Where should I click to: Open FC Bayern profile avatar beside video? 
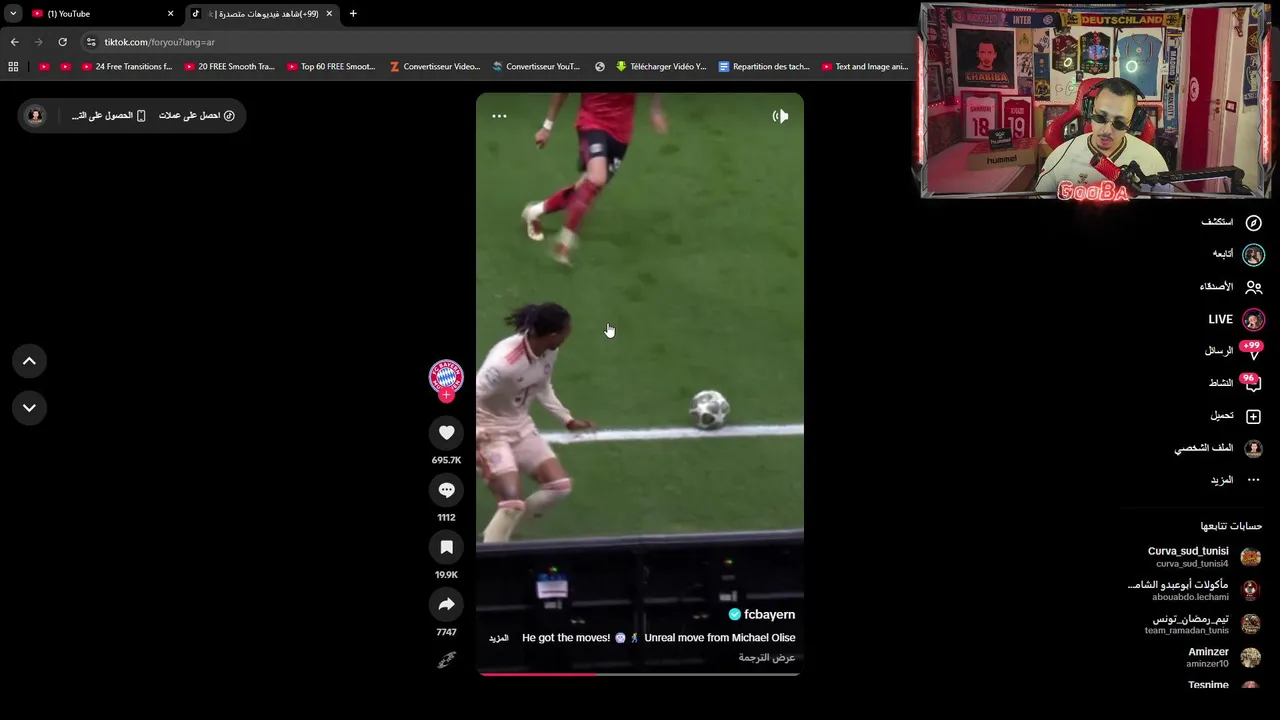coord(446,376)
